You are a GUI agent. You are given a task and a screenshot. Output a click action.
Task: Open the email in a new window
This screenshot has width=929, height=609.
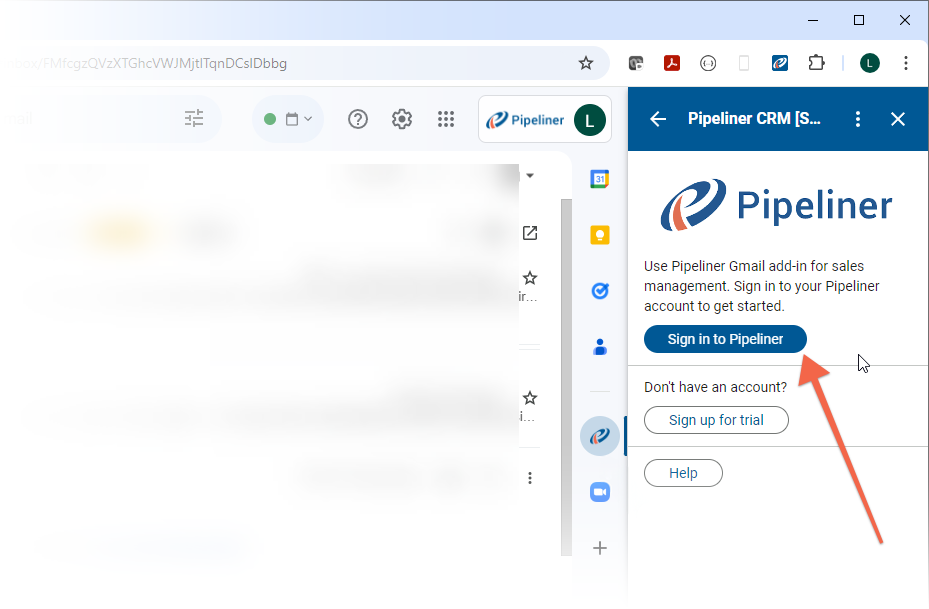coord(530,233)
